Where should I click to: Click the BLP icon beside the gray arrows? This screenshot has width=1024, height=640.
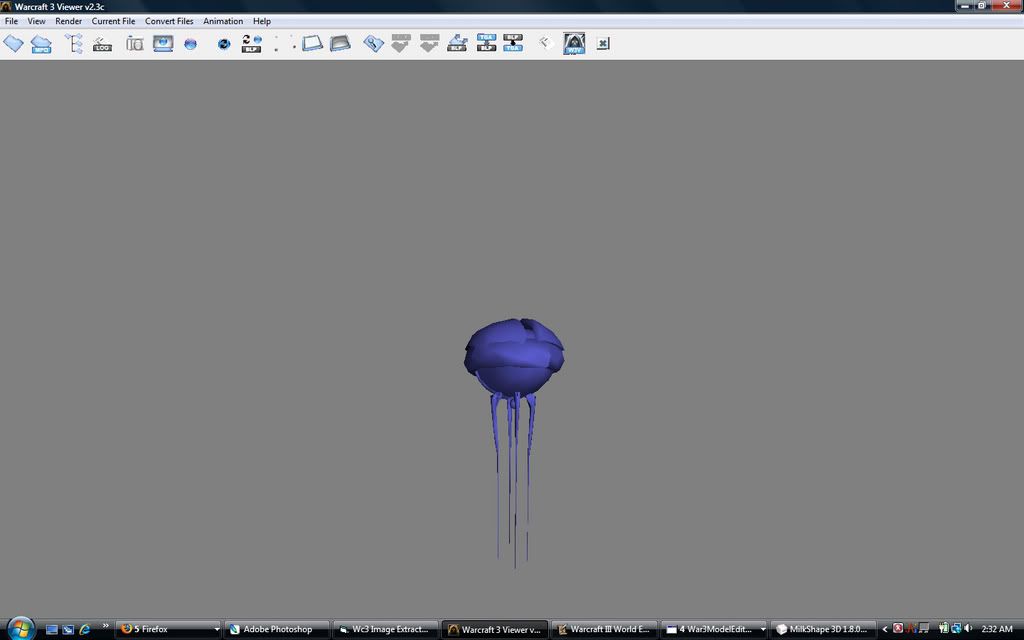tap(457, 44)
